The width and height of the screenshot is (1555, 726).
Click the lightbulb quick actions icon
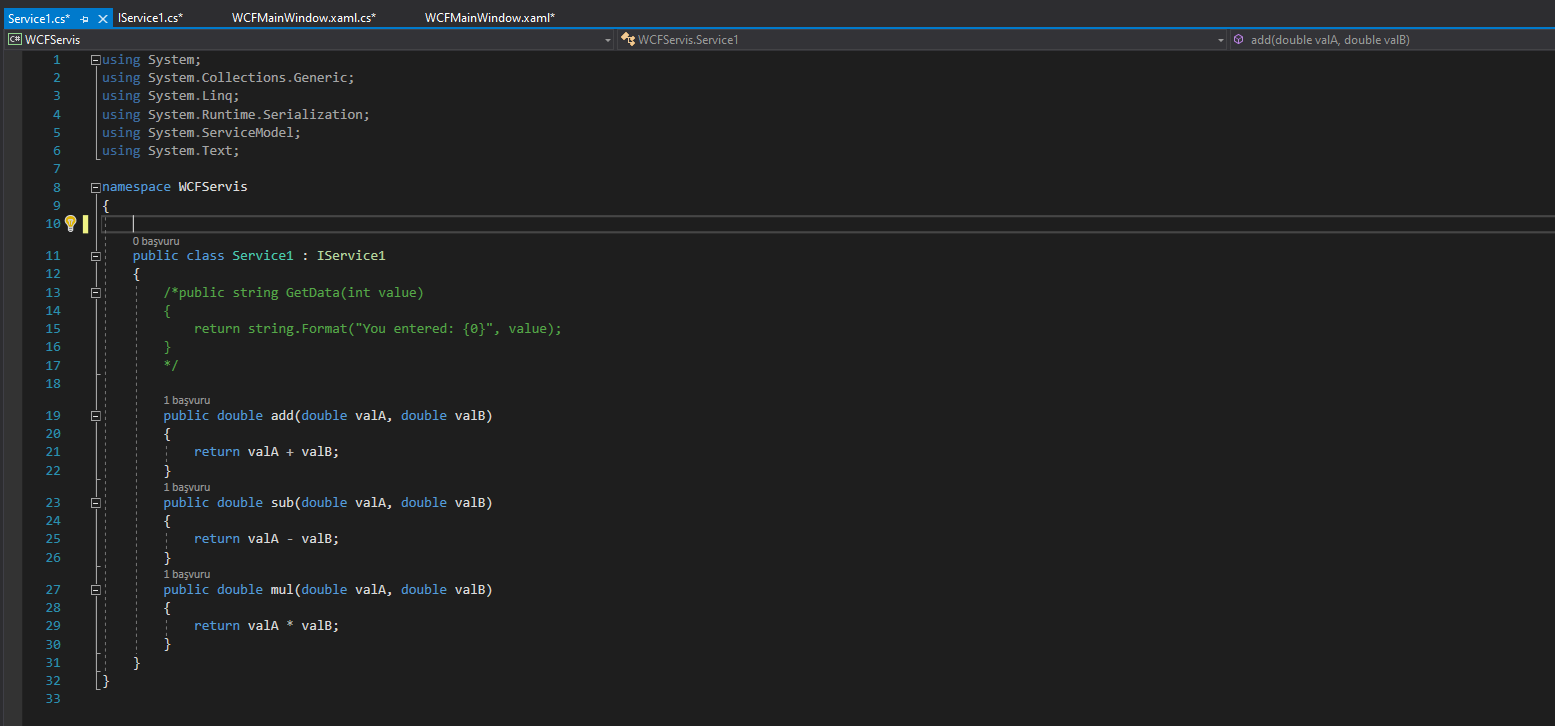(71, 223)
